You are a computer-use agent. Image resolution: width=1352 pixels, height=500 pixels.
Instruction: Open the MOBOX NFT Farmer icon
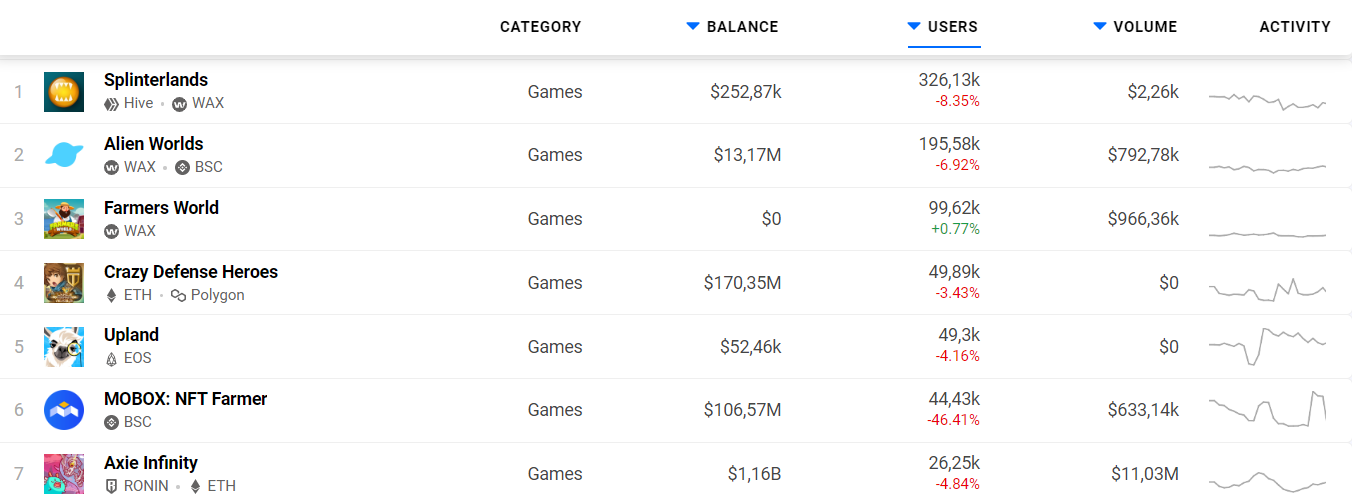[x=64, y=410]
